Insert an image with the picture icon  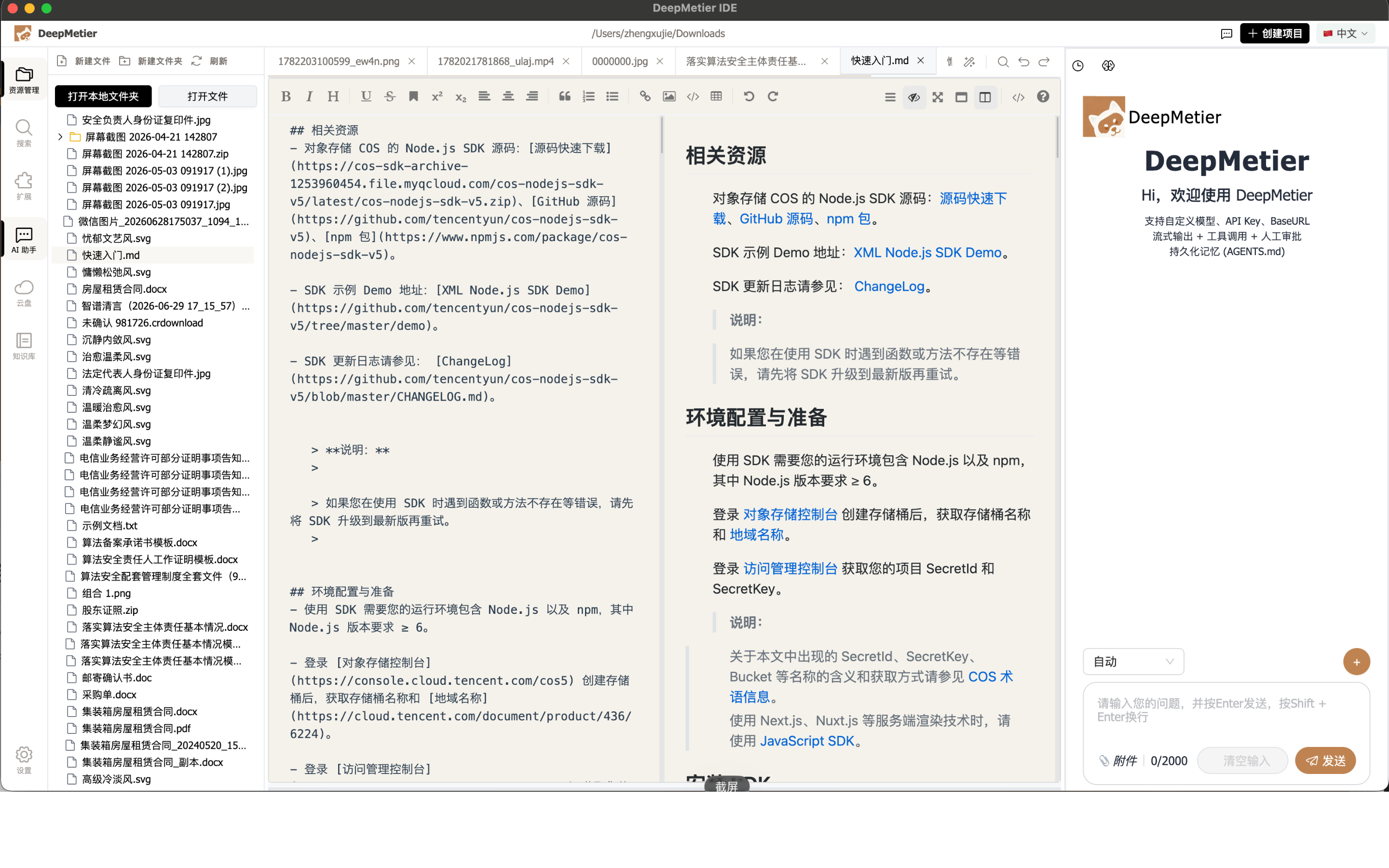click(669, 96)
